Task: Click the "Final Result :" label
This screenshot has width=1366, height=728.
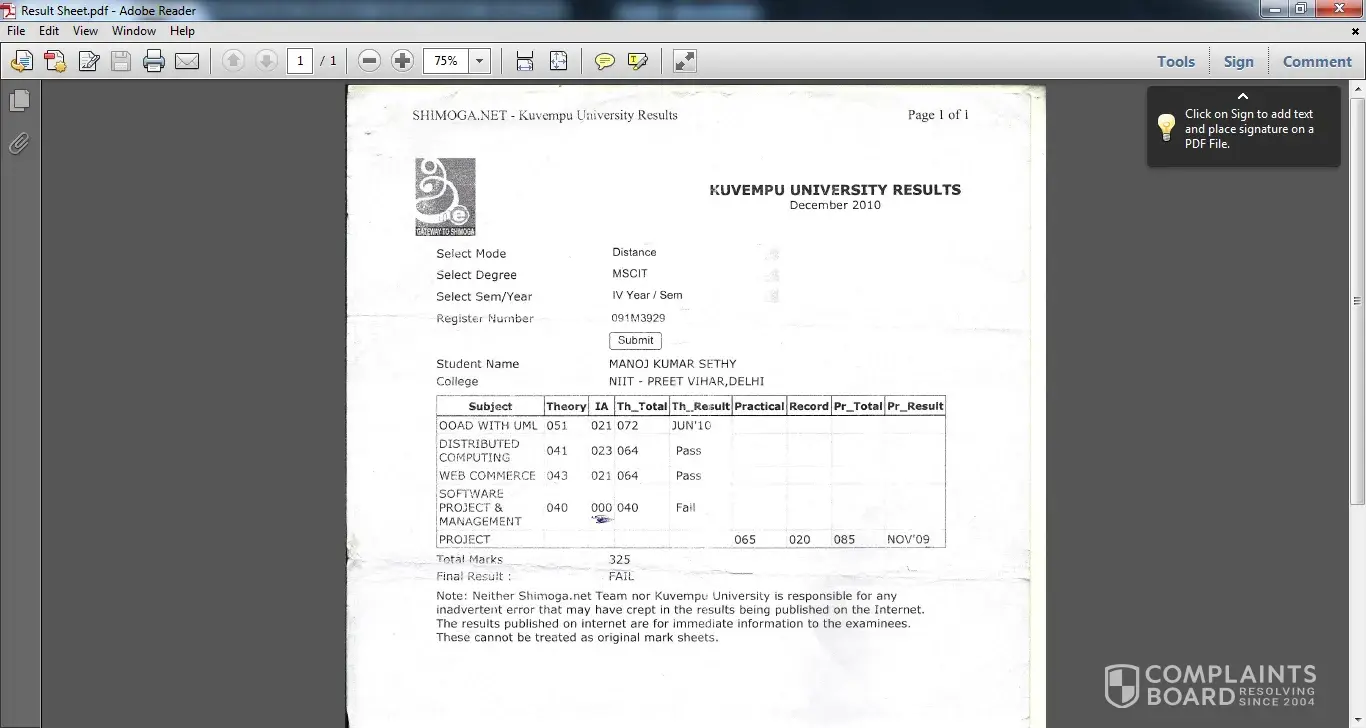Action: (474, 576)
